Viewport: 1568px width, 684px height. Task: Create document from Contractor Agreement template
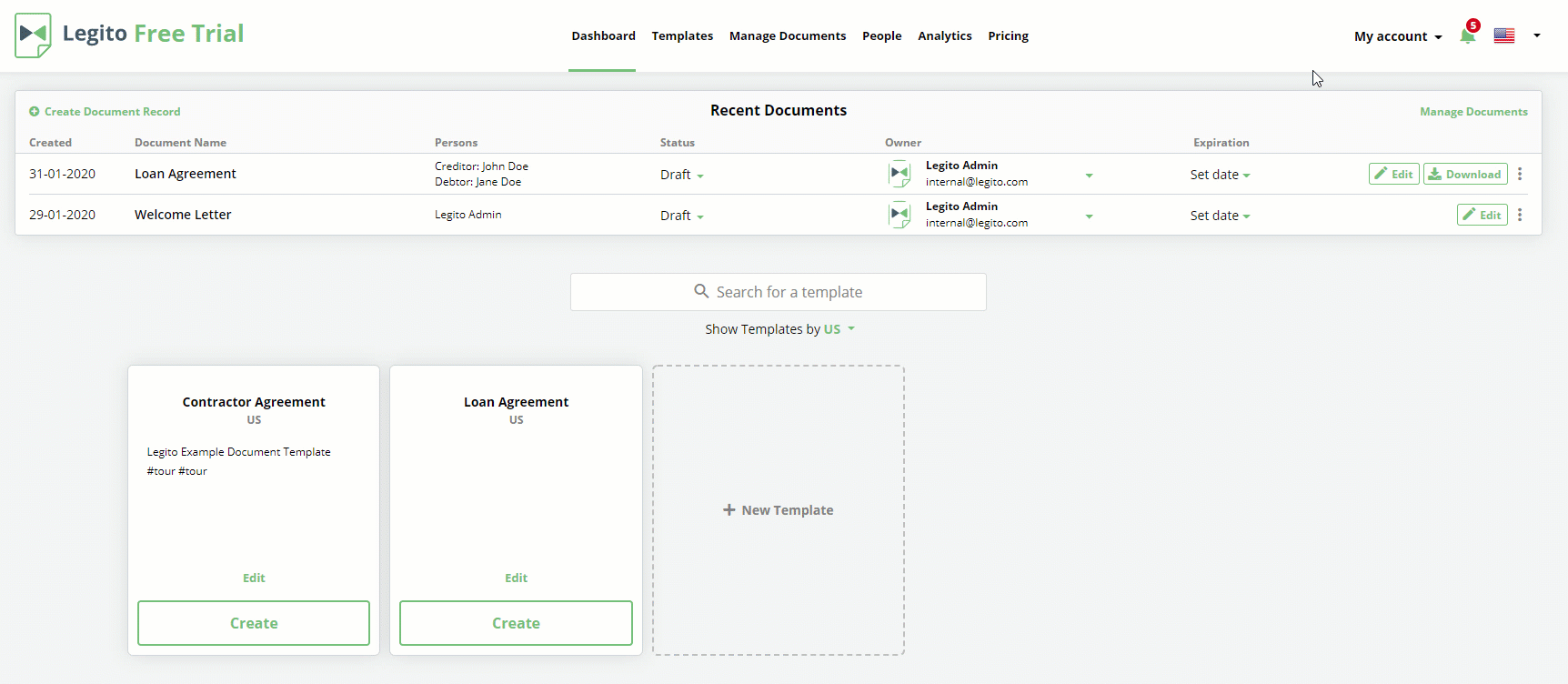tap(254, 623)
